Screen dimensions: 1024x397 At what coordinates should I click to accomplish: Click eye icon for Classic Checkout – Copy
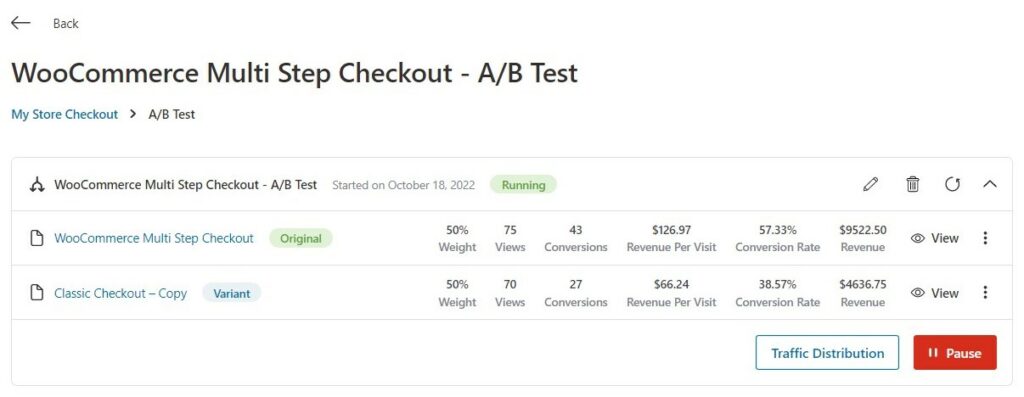click(x=918, y=293)
